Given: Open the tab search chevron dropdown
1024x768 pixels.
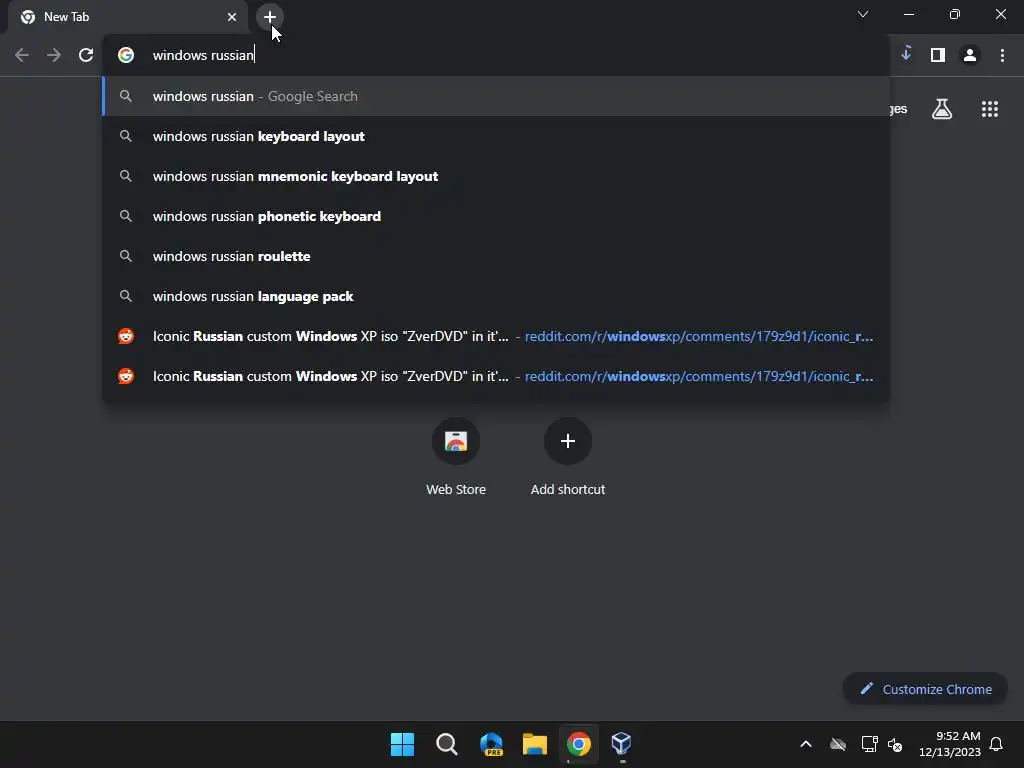Looking at the screenshot, I should [863, 14].
